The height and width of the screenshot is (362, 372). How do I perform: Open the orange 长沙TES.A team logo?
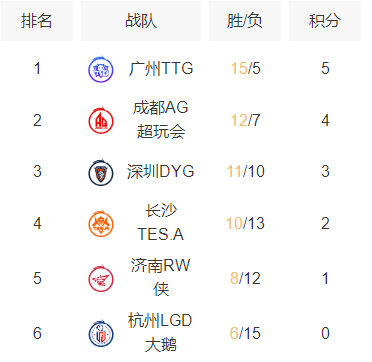click(x=101, y=224)
